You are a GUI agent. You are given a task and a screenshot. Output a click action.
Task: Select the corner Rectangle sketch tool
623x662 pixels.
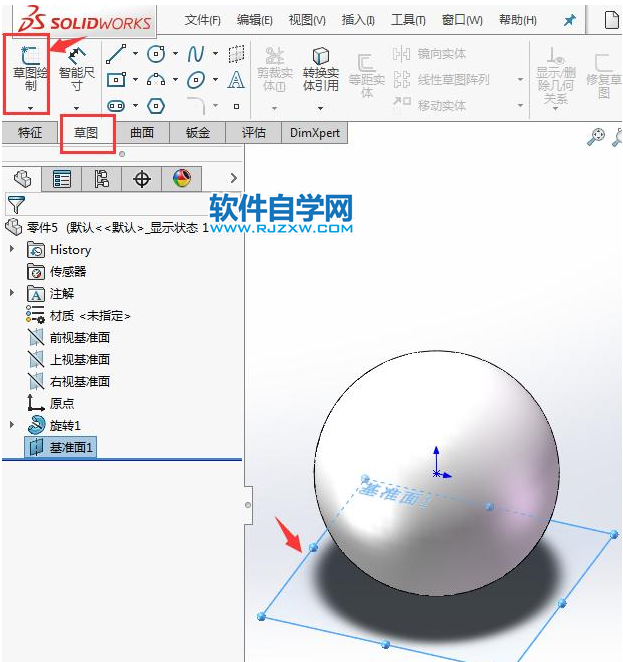coord(116,80)
